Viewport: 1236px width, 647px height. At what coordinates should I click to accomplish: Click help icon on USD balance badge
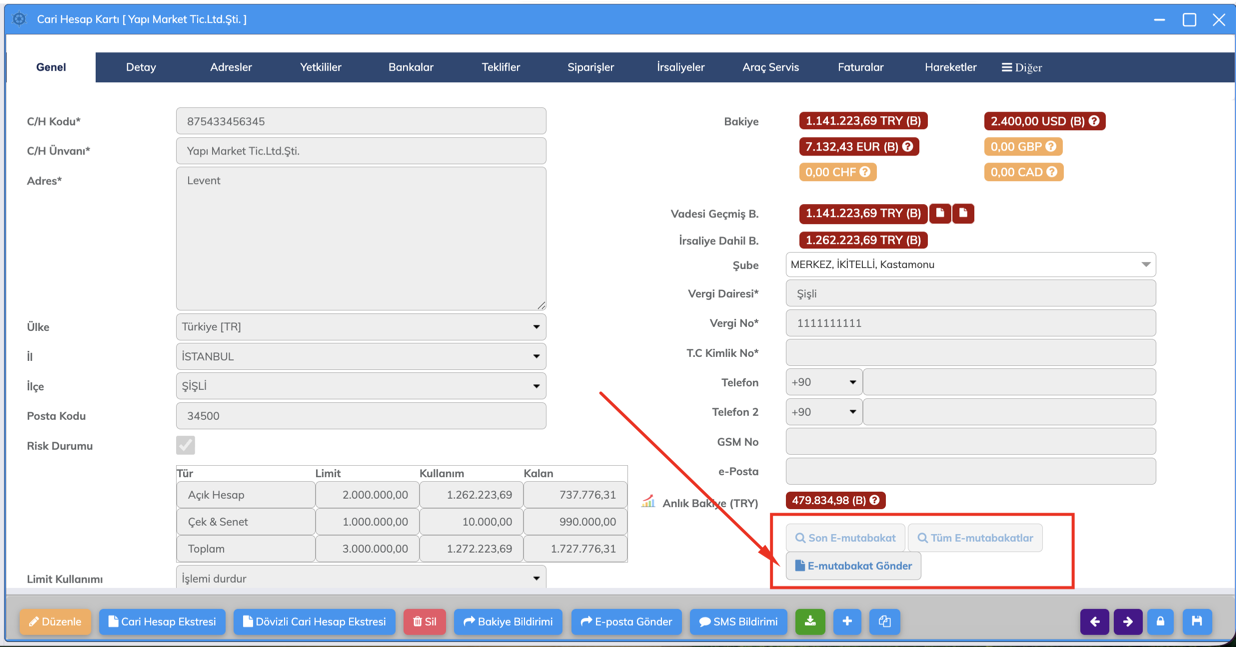(1094, 121)
